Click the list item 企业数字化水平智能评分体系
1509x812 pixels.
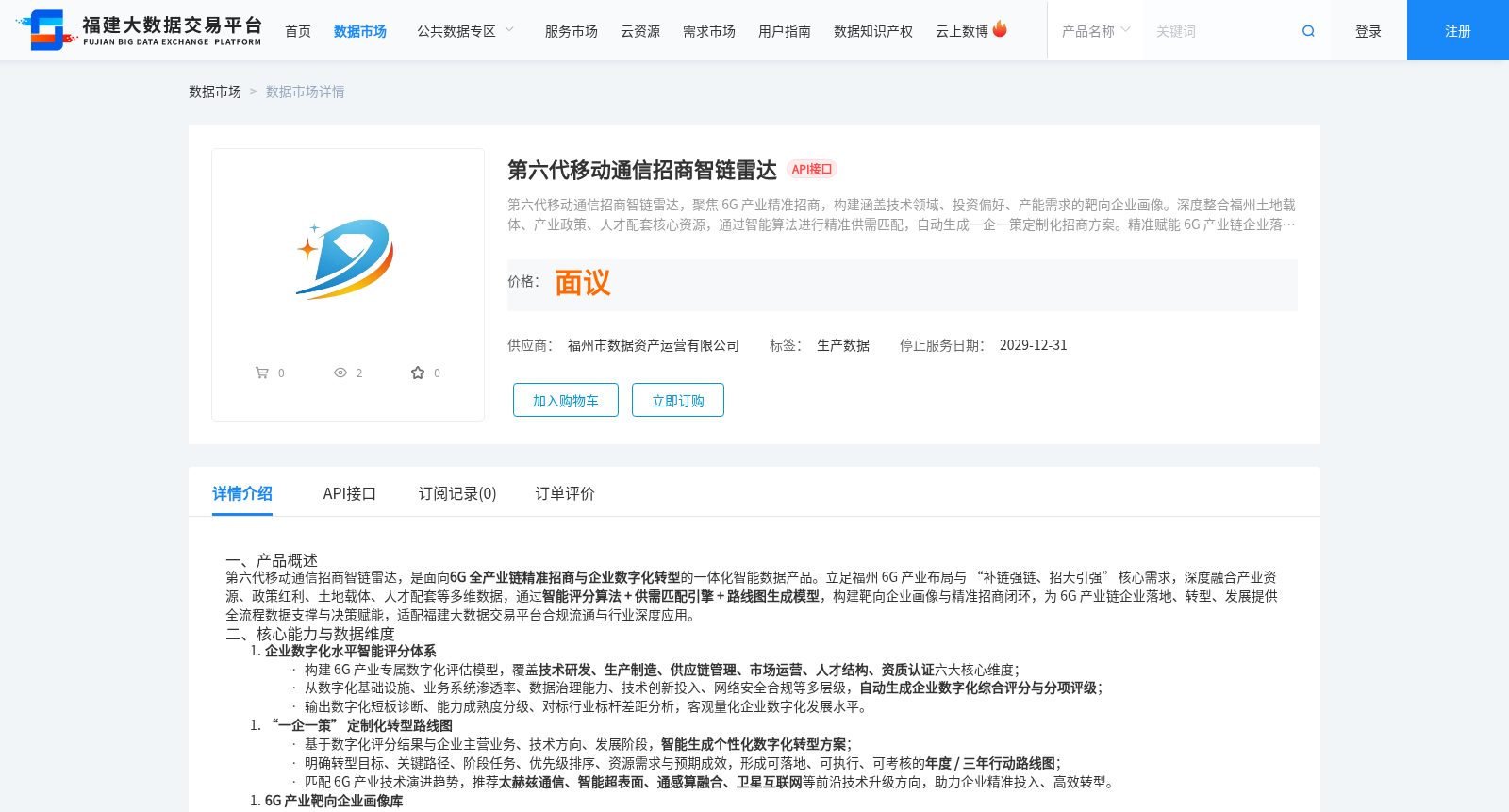(x=351, y=651)
